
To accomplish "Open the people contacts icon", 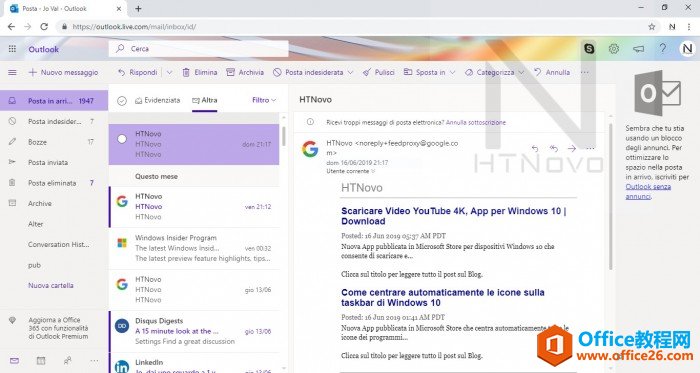I will point(67,361).
